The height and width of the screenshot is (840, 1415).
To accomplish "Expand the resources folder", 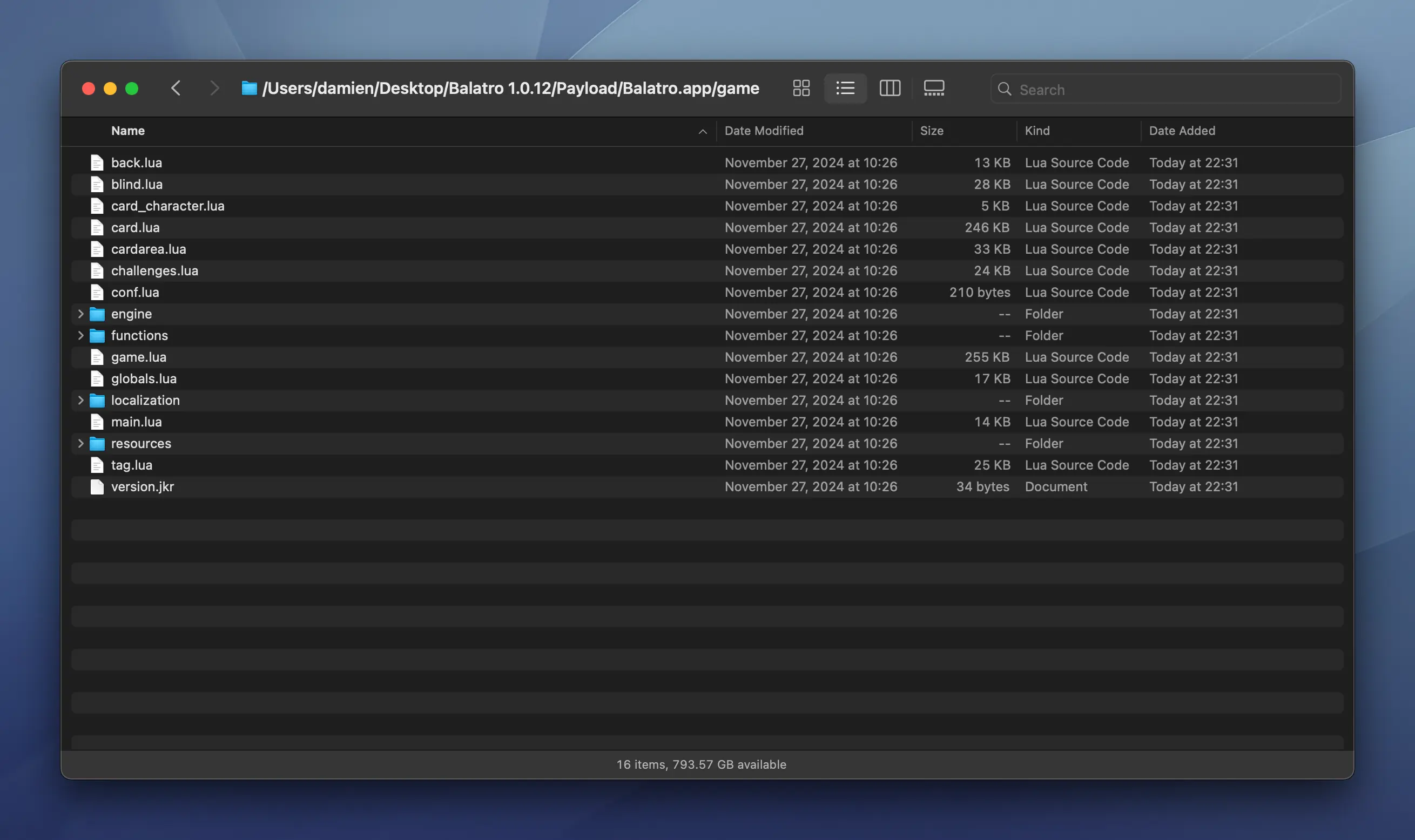I will [80, 443].
